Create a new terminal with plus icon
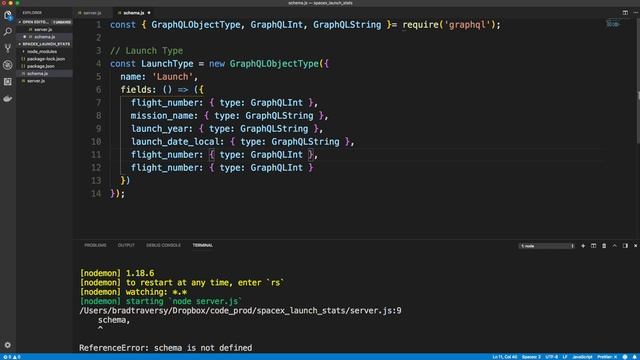The height and width of the screenshot is (360, 640). click(583, 246)
